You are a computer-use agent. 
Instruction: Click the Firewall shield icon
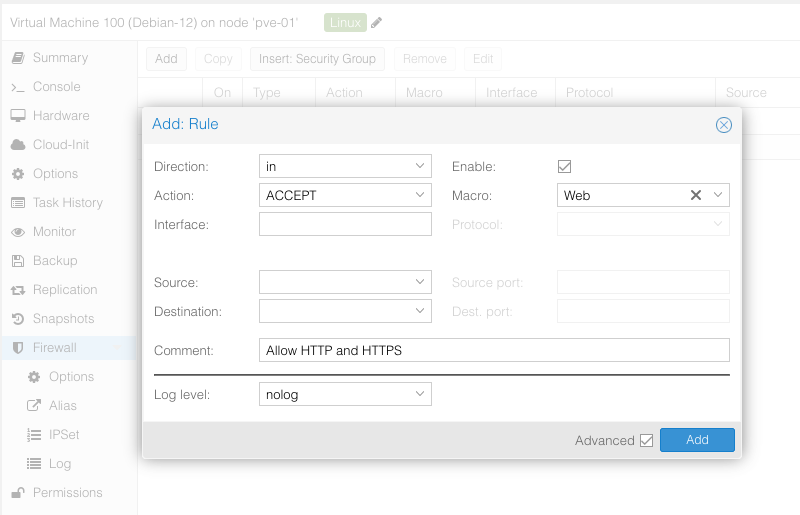click(18, 348)
